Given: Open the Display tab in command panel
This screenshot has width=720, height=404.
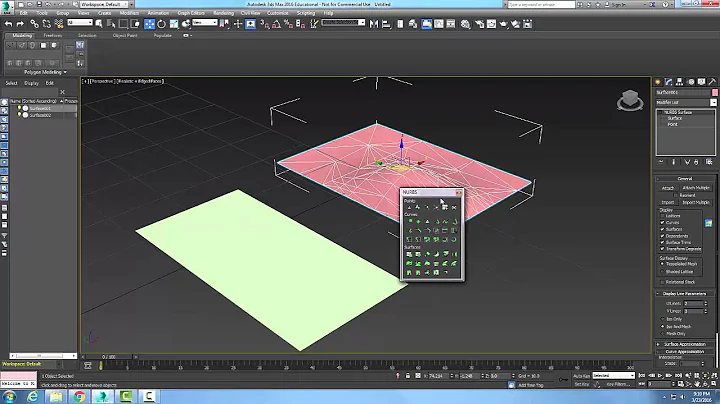Looking at the screenshot, I should [x=702, y=82].
